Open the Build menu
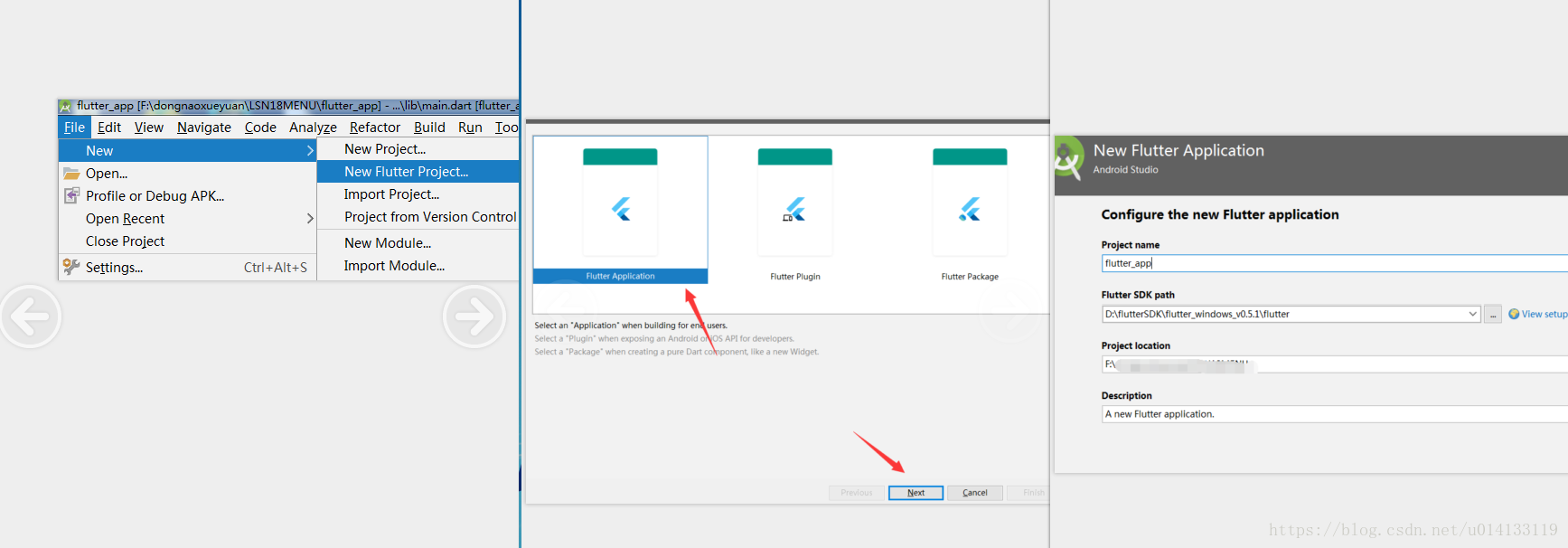The image size is (1568, 548). 429,128
